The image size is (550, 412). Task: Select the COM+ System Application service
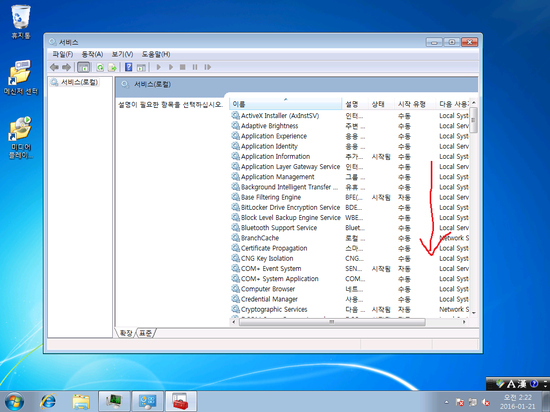tap(280, 279)
